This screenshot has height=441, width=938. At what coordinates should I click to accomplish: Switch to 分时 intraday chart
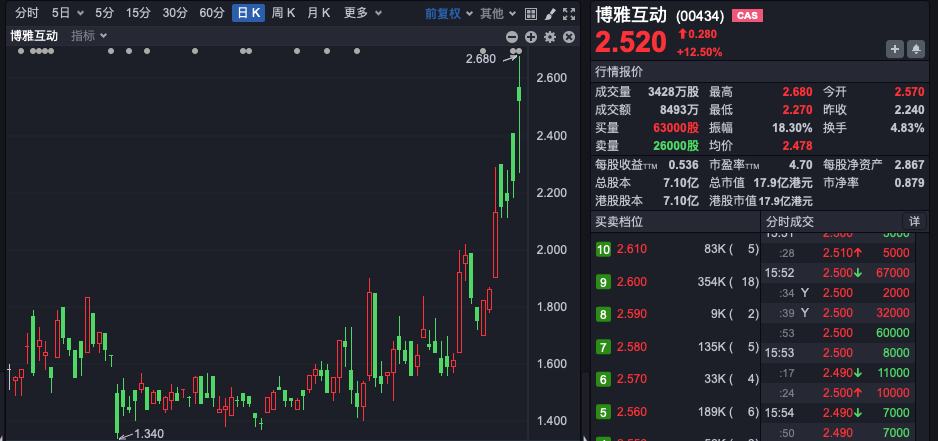tap(27, 13)
